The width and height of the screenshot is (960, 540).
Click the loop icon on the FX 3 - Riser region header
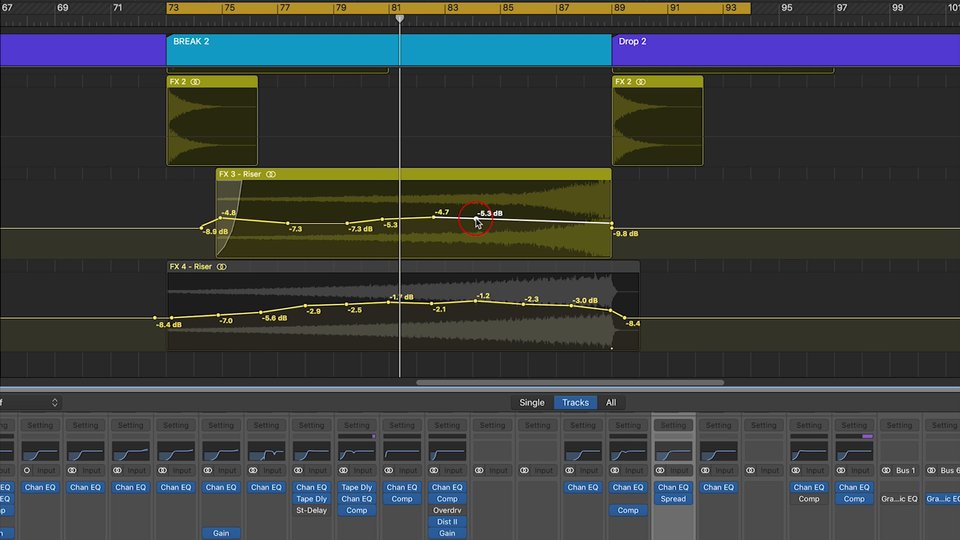(271, 174)
